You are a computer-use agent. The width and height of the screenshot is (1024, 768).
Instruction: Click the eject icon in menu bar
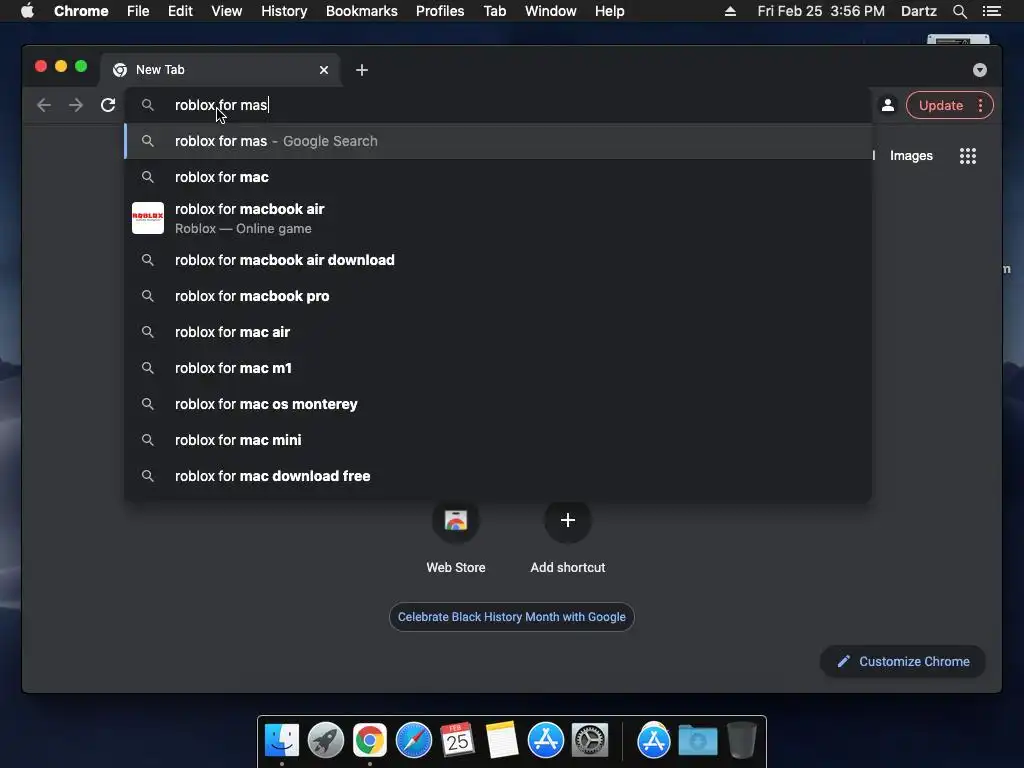pos(730,11)
